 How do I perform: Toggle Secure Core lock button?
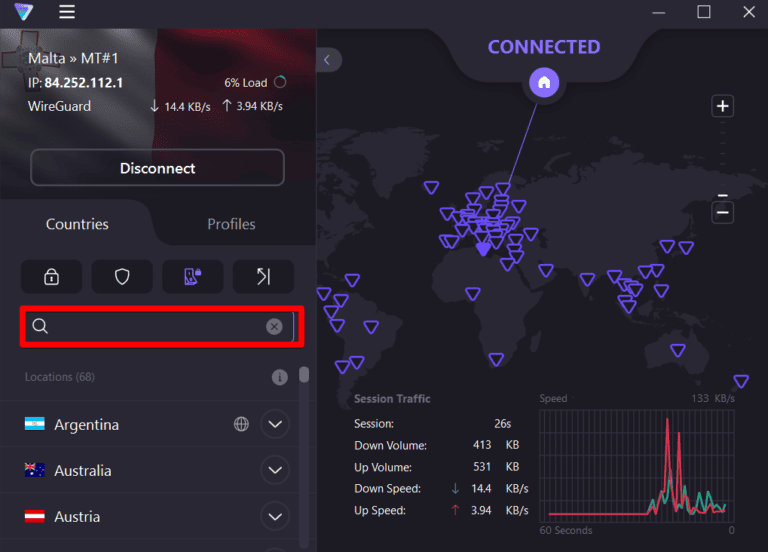pos(52,276)
